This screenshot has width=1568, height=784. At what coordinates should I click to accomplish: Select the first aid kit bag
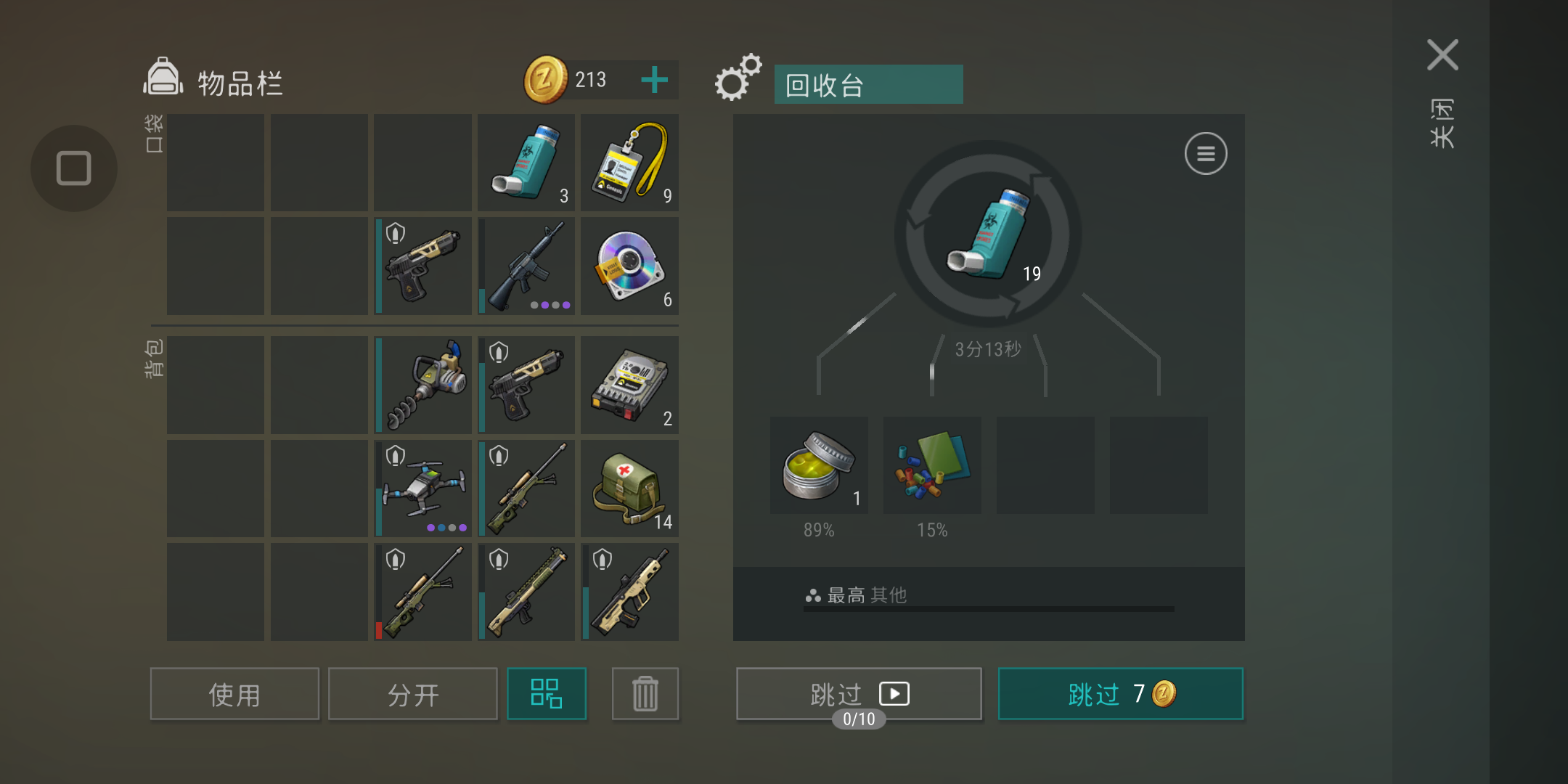(x=629, y=489)
